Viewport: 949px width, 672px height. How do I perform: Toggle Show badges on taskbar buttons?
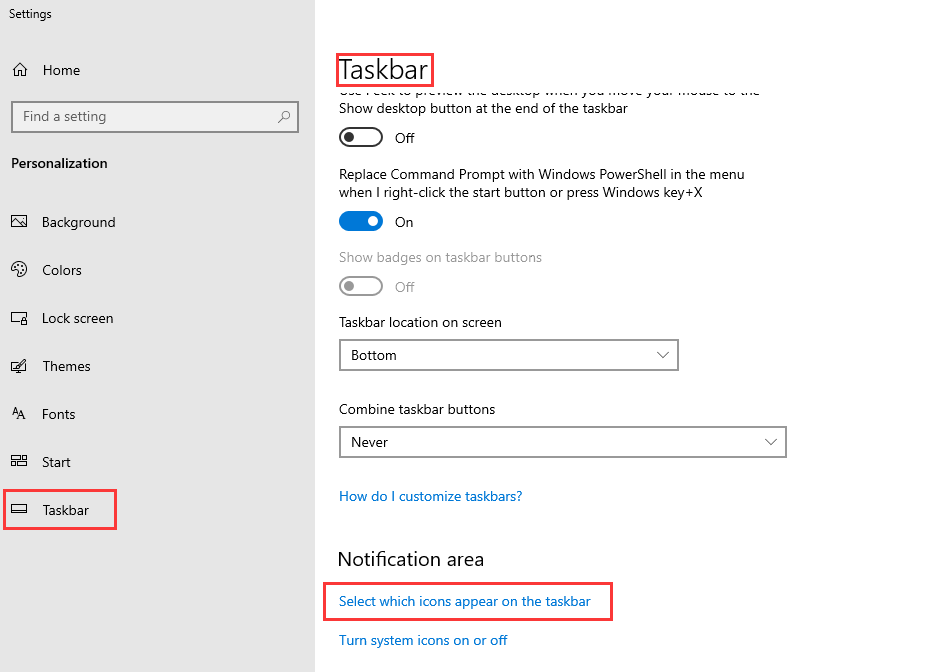(x=361, y=286)
